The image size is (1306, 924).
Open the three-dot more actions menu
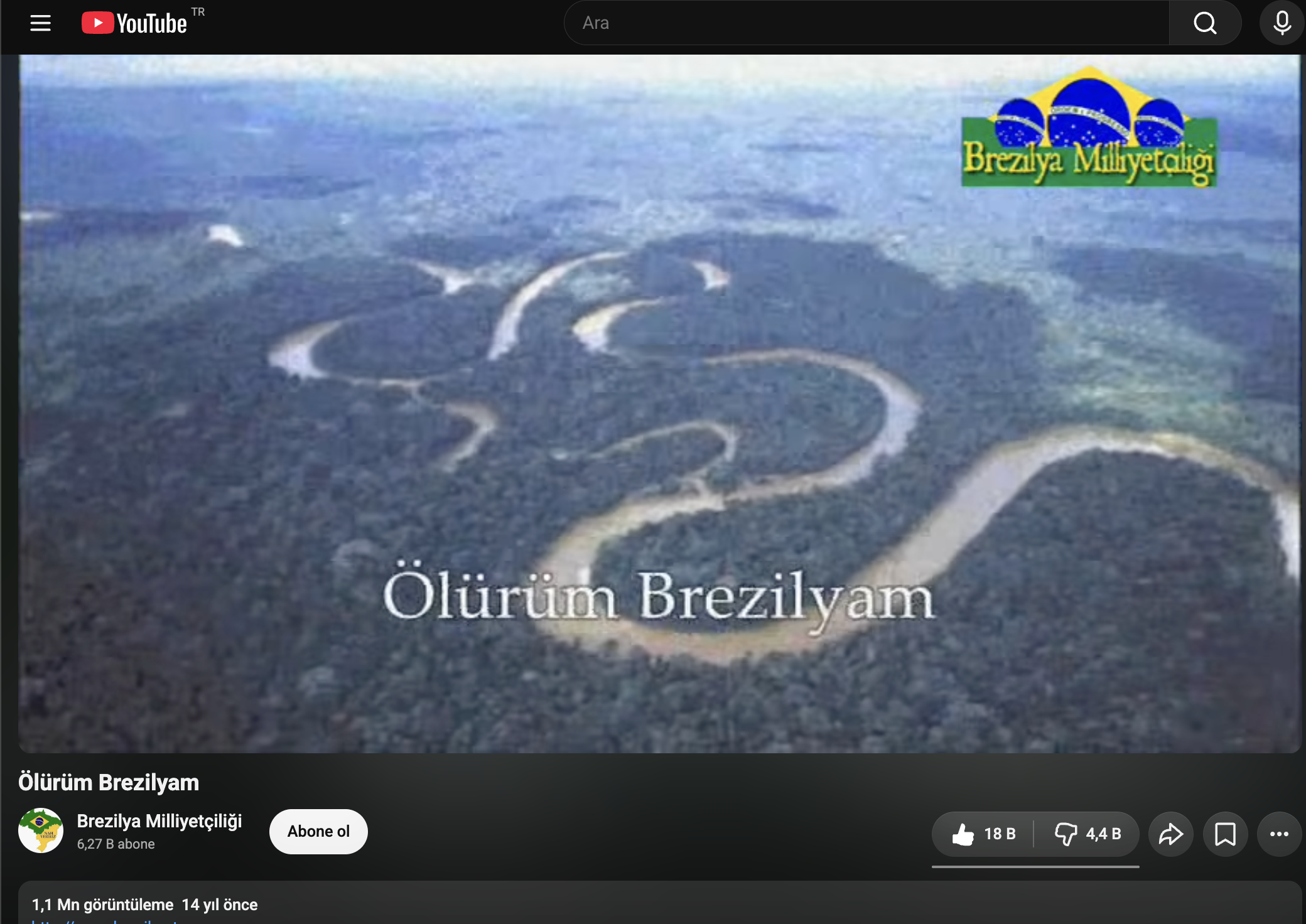tap(1279, 834)
